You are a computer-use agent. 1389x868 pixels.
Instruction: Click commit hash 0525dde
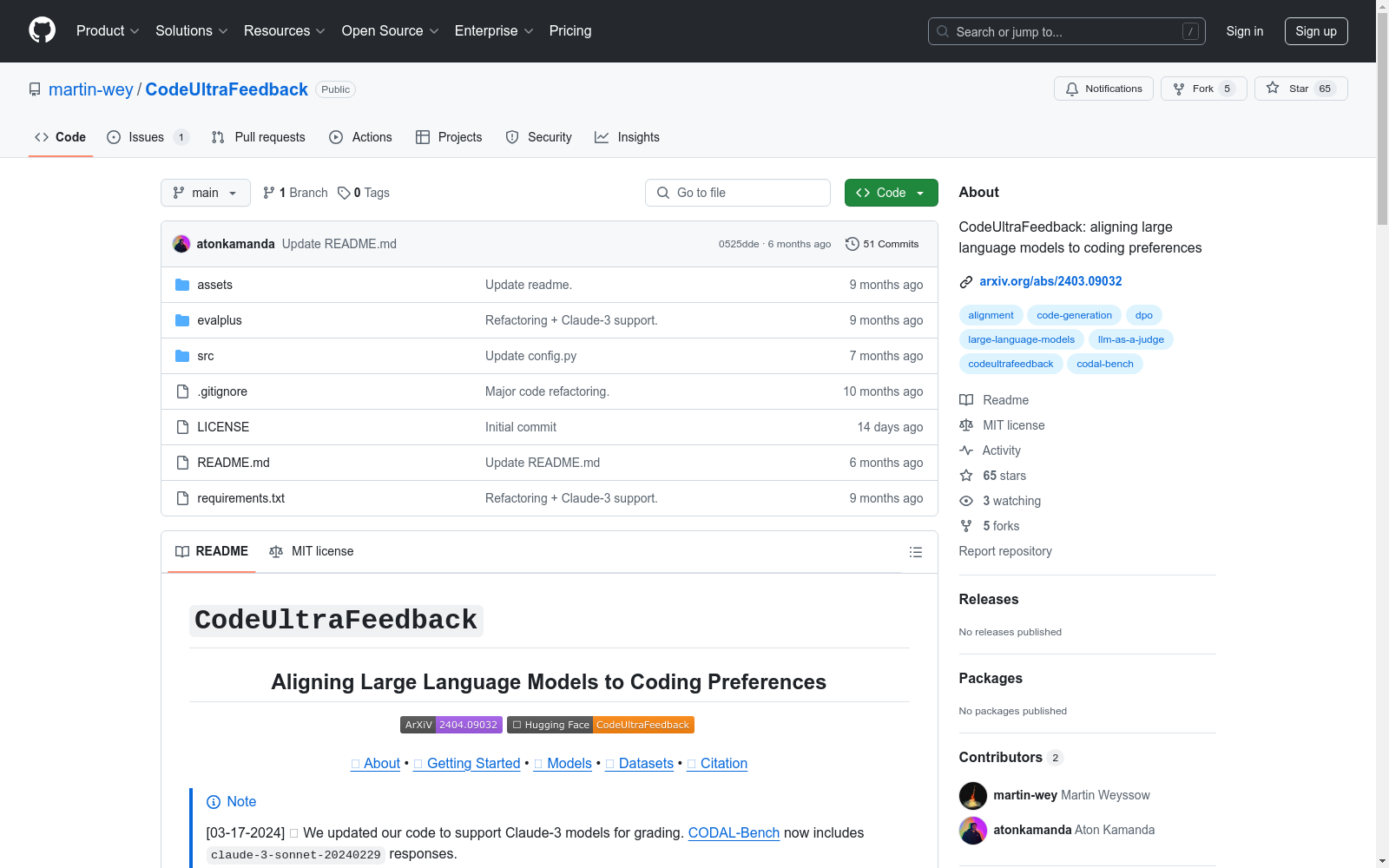point(739,244)
